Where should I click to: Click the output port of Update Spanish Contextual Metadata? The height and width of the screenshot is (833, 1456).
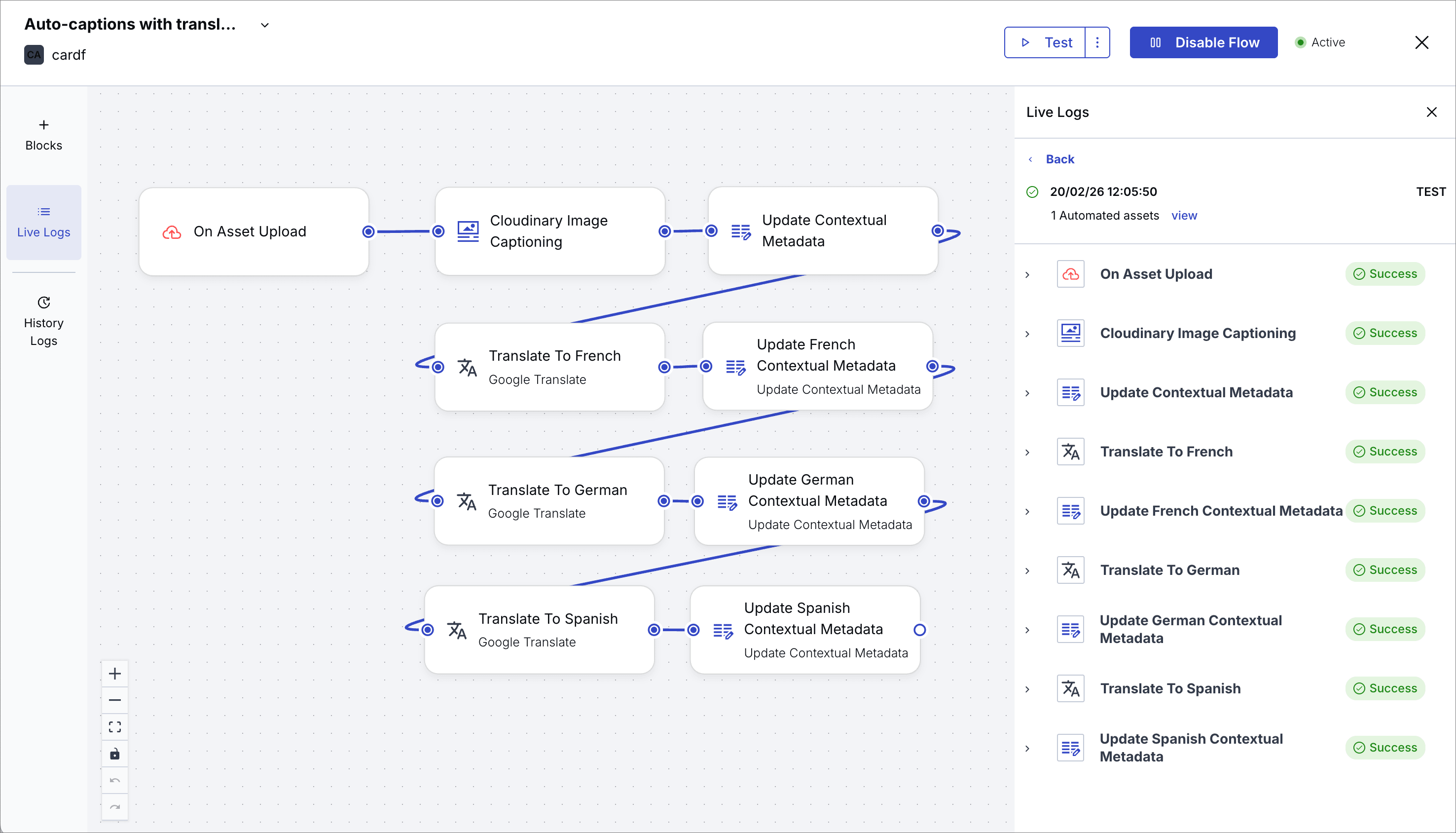click(919, 630)
